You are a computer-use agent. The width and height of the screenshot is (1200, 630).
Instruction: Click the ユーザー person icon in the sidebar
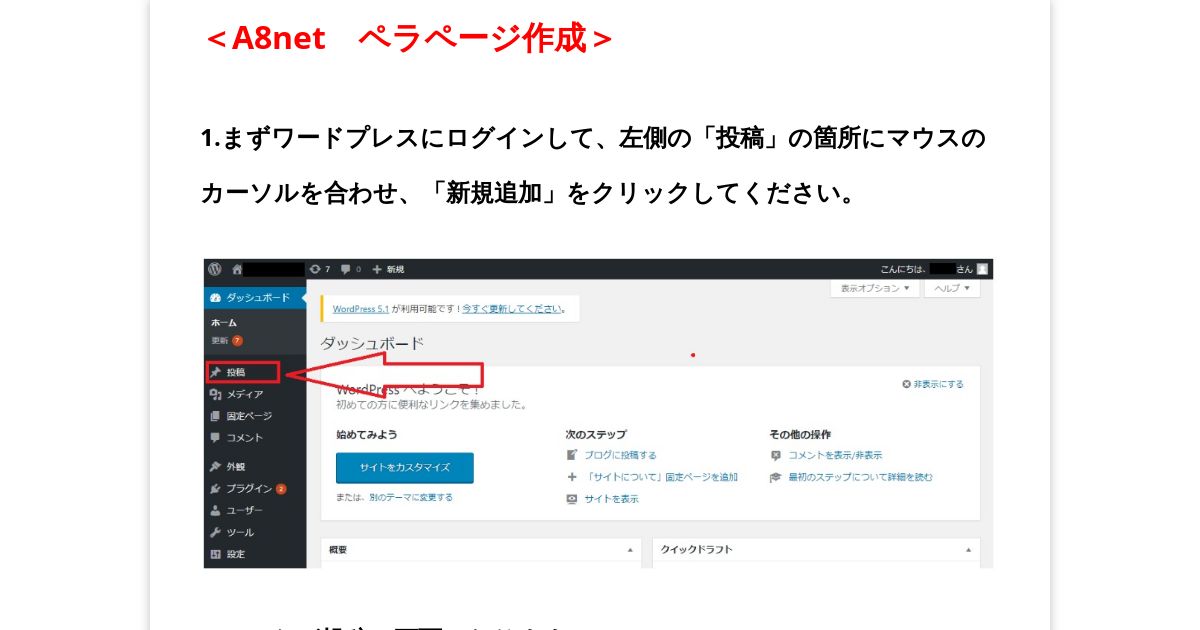click(215, 510)
